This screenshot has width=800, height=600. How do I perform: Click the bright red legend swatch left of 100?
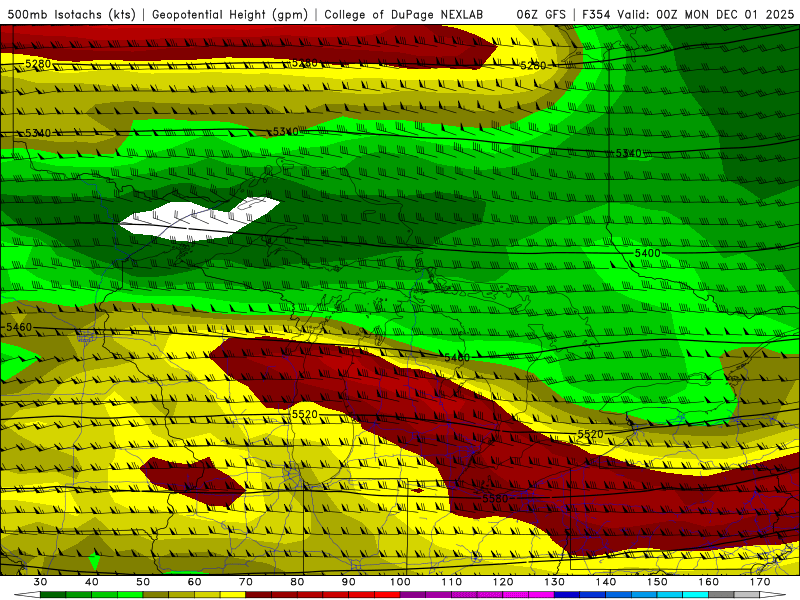tap(387, 595)
